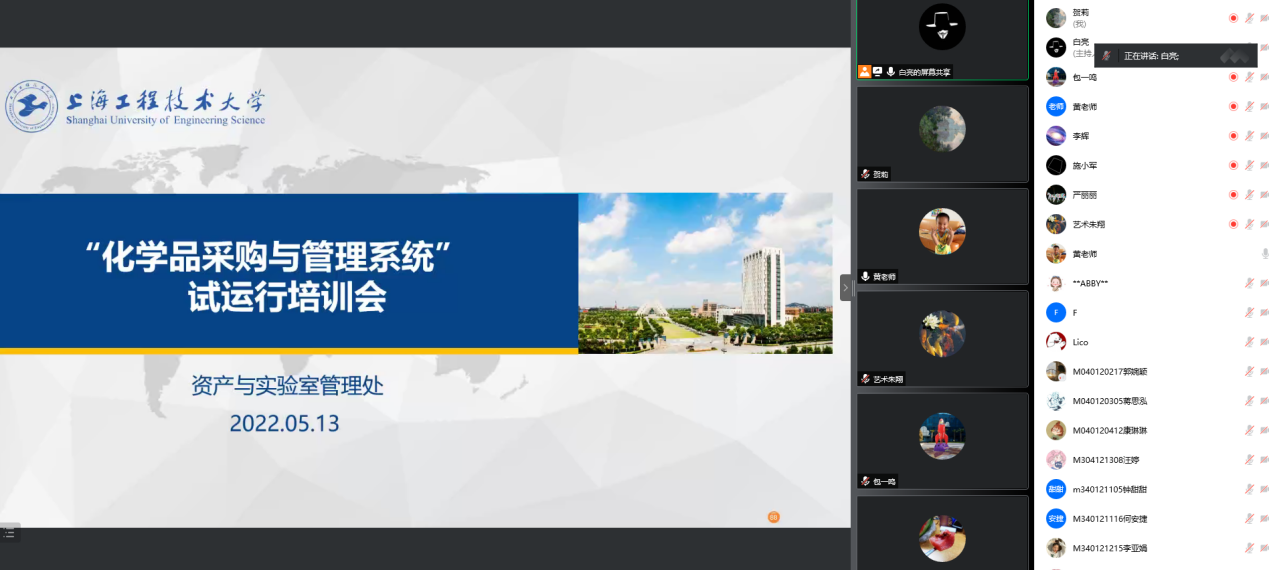Click participant name 李辉
1269x570 pixels.
pos(1081,136)
